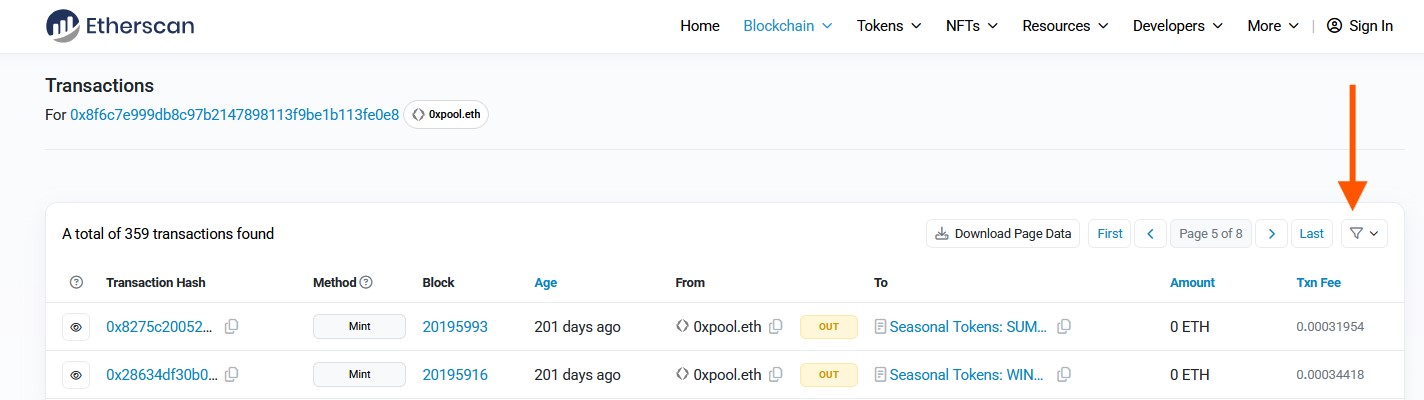Copy Seasonal Tokens WIN address
Screen dimensions: 1424x400
click(1064, 375)
